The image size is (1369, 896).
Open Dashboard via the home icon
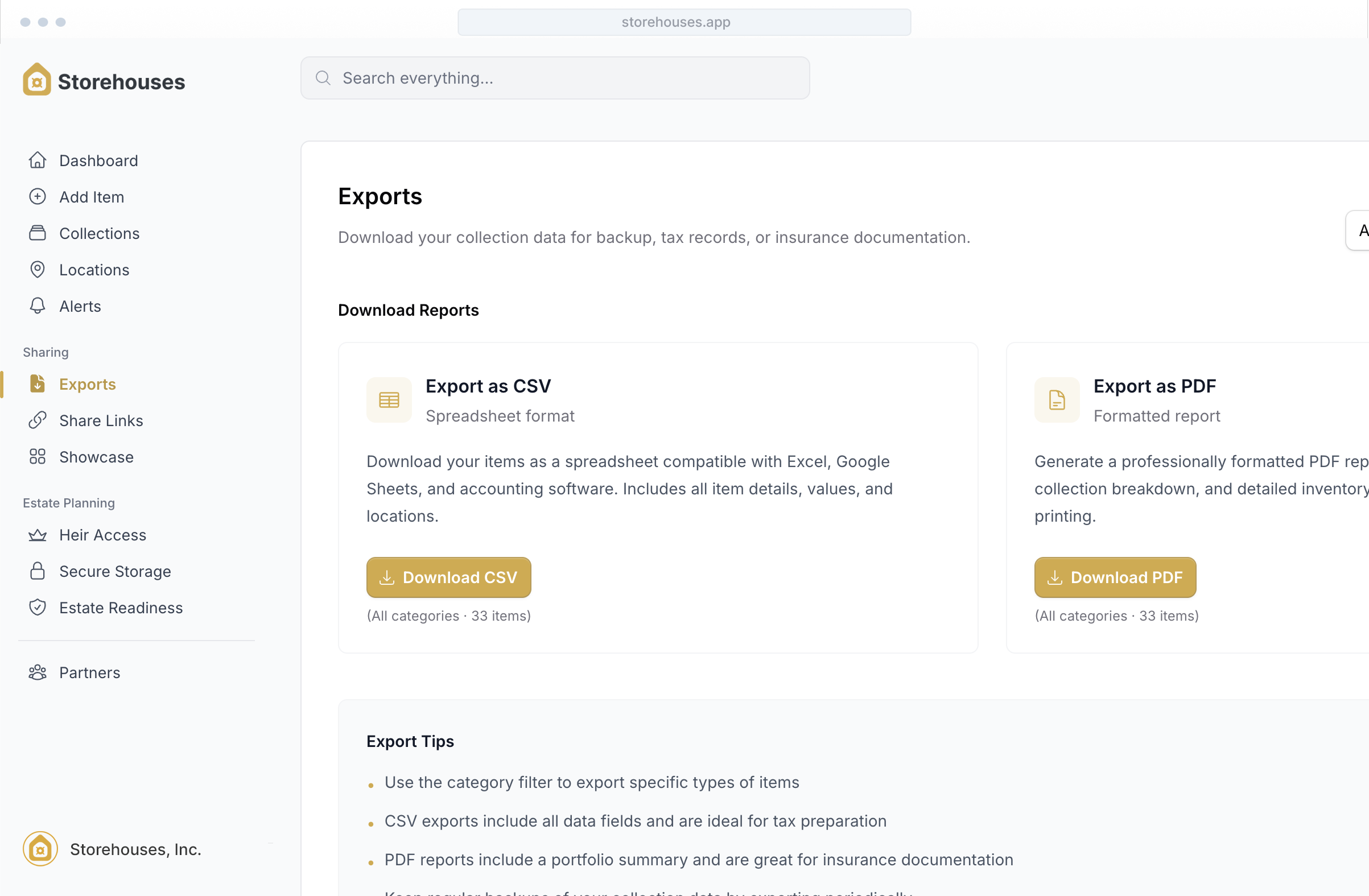pyautogui.click(x=38, y=160)
